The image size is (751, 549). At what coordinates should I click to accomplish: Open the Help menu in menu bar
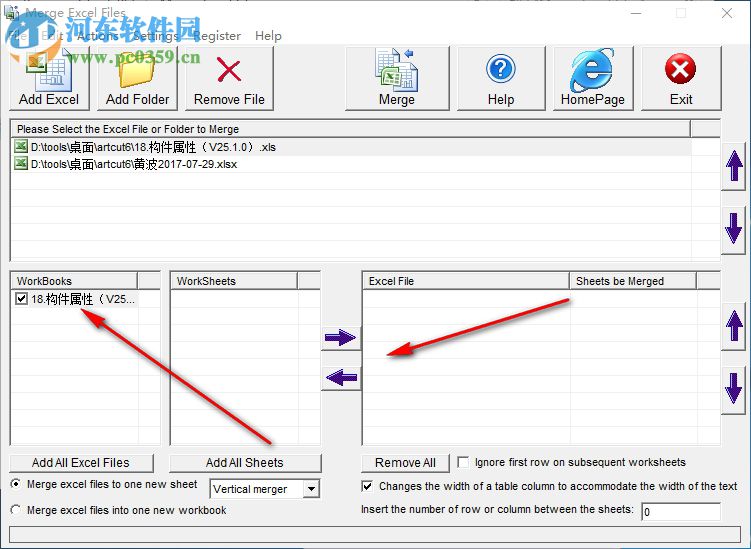point(268,36)
